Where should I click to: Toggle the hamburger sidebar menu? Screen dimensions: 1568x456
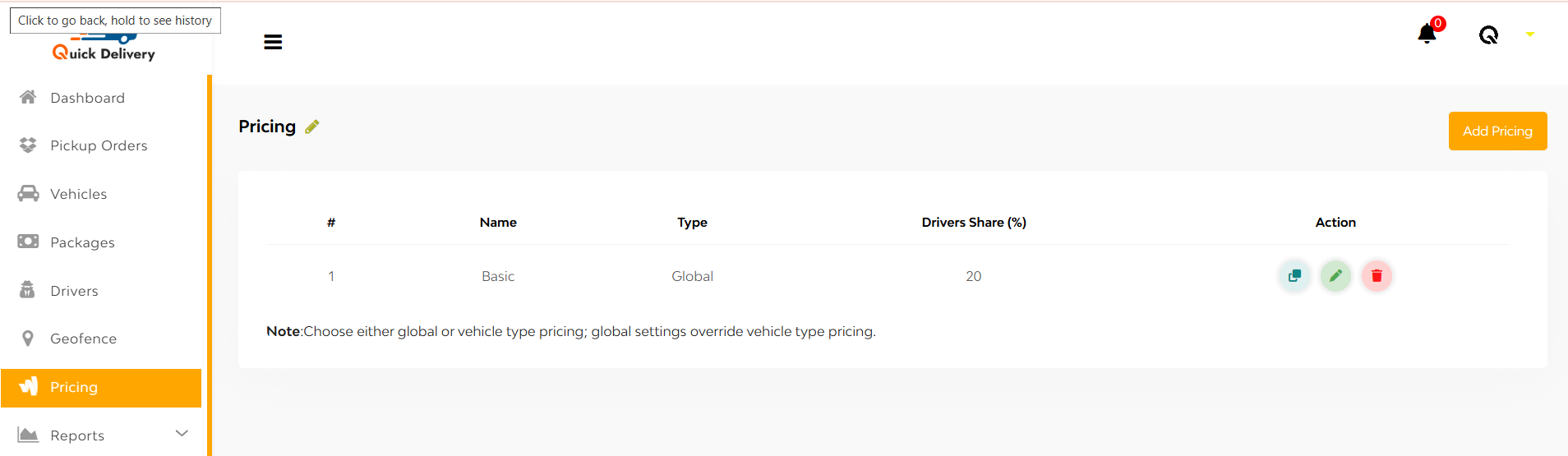273,42
